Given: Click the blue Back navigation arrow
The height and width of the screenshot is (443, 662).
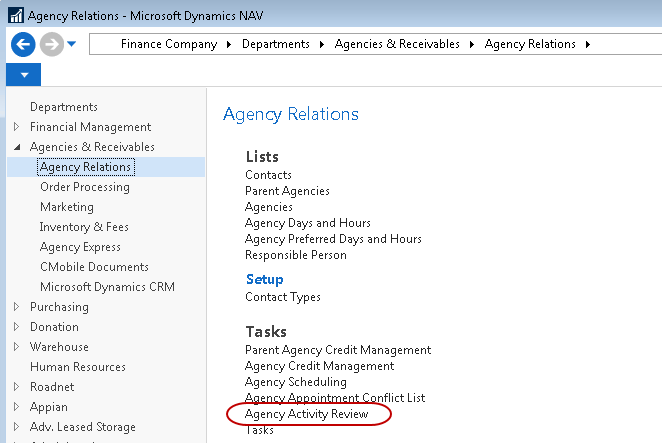Looking at the screenshot, I should (23, 44).
